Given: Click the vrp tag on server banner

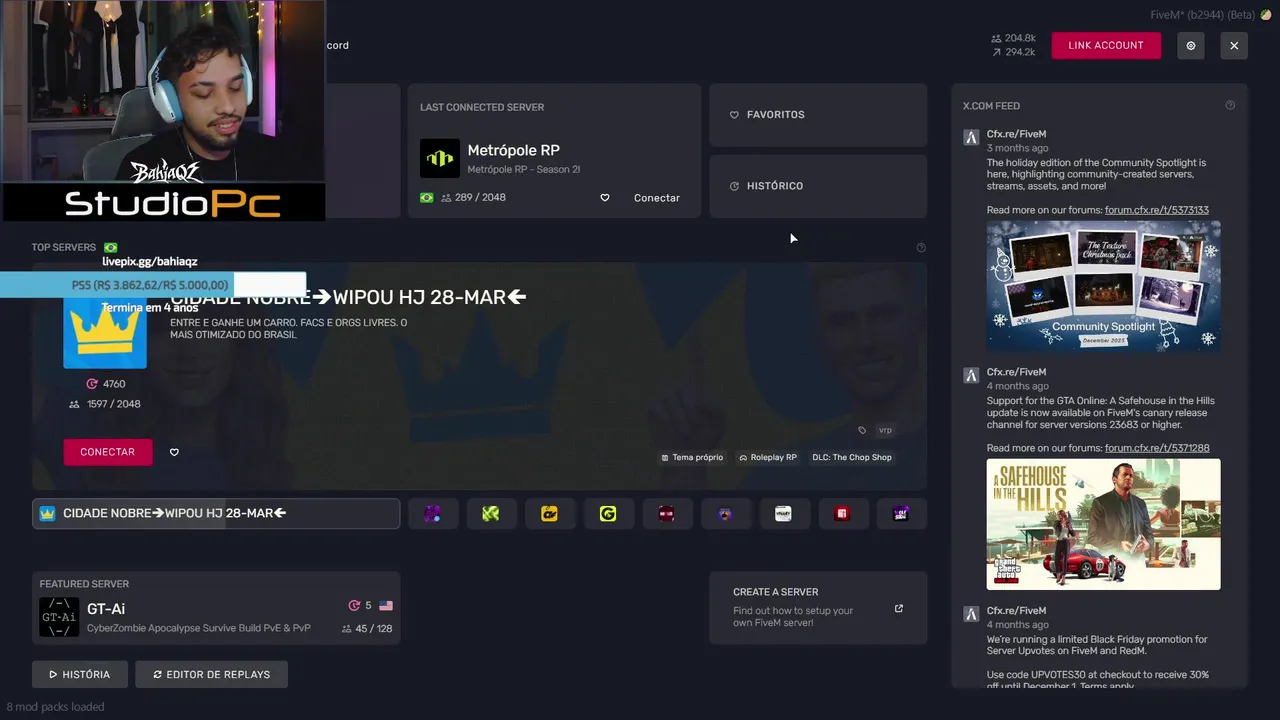Looking at the screenshot, I should point(884,430).
